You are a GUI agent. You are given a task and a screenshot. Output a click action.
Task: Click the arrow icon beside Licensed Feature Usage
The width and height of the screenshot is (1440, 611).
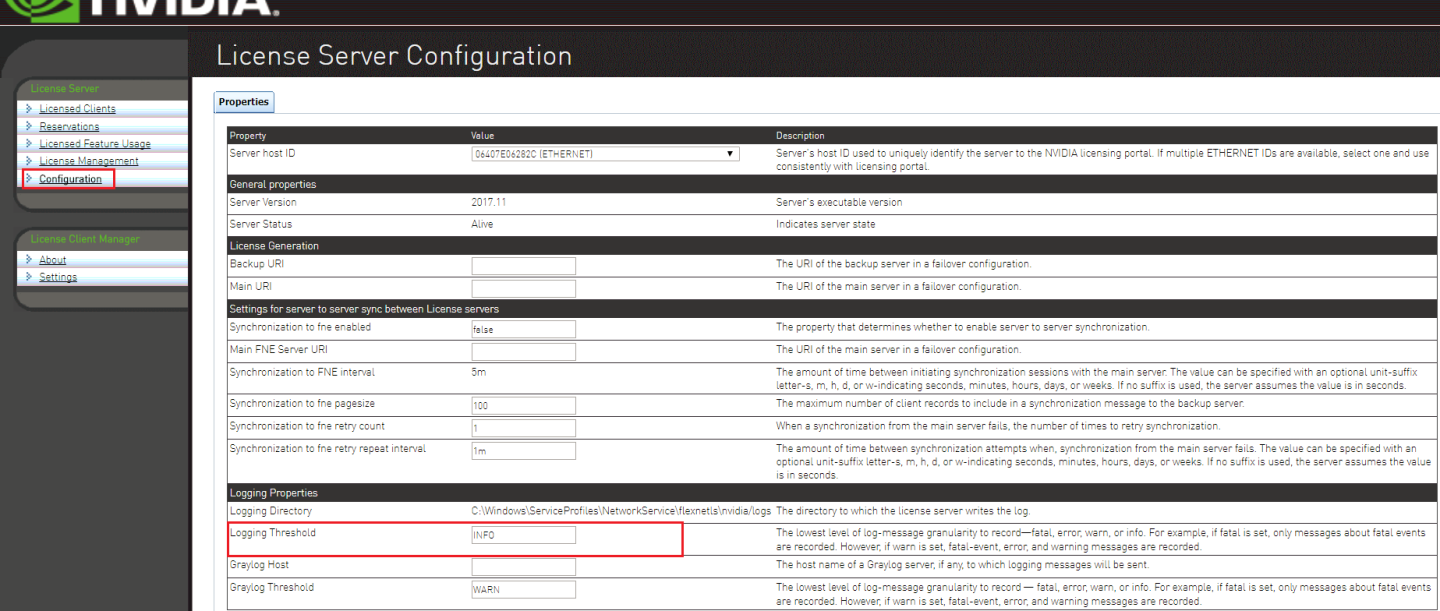pos(30,144)
